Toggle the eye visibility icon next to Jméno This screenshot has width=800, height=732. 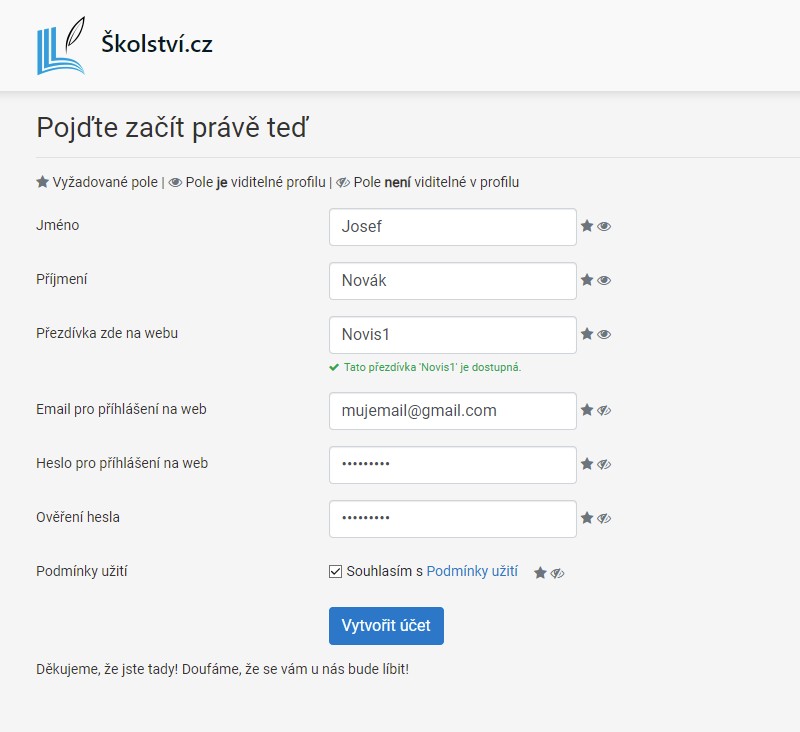coord(604,227)
